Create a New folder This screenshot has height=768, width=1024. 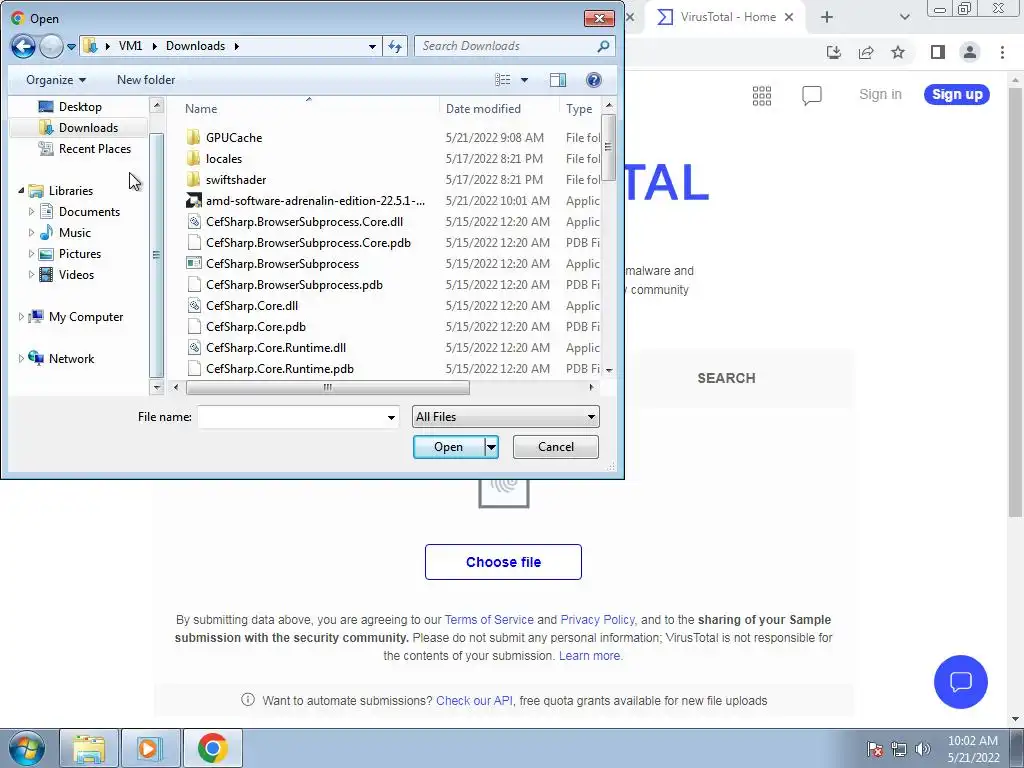pos(146,80)
